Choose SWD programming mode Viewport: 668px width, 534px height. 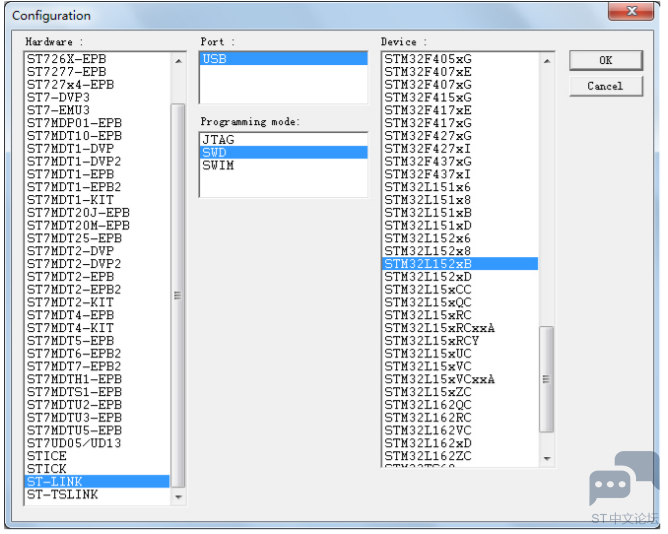click(283, 153)
